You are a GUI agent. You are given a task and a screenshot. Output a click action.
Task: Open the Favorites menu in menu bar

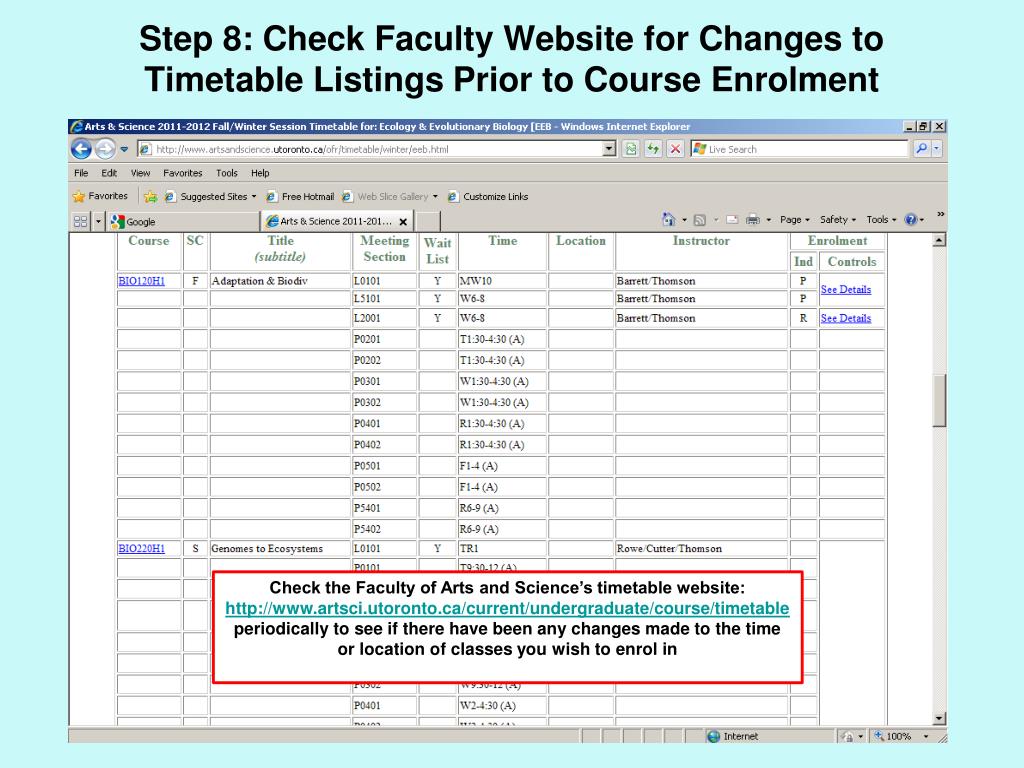coord(183,173)
